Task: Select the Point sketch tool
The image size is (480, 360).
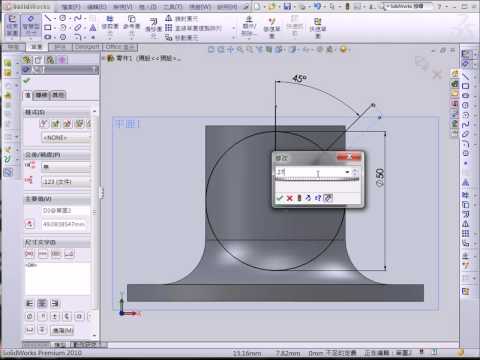Action: tap(93, 37)
